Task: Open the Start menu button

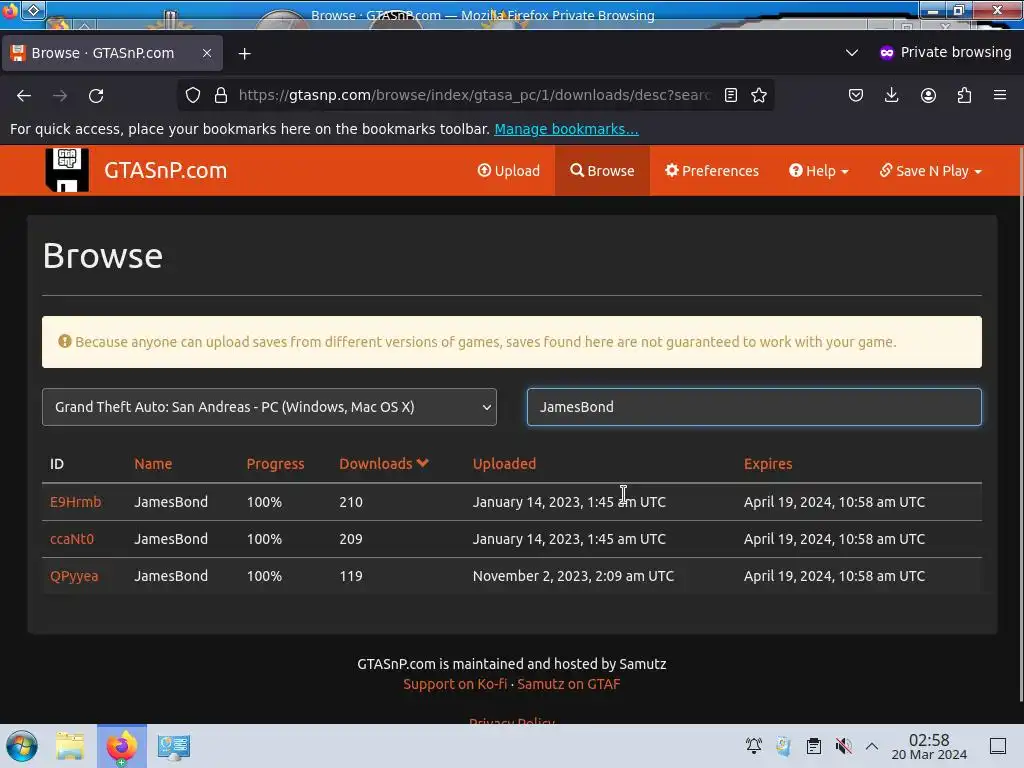Action: [22, 746]
